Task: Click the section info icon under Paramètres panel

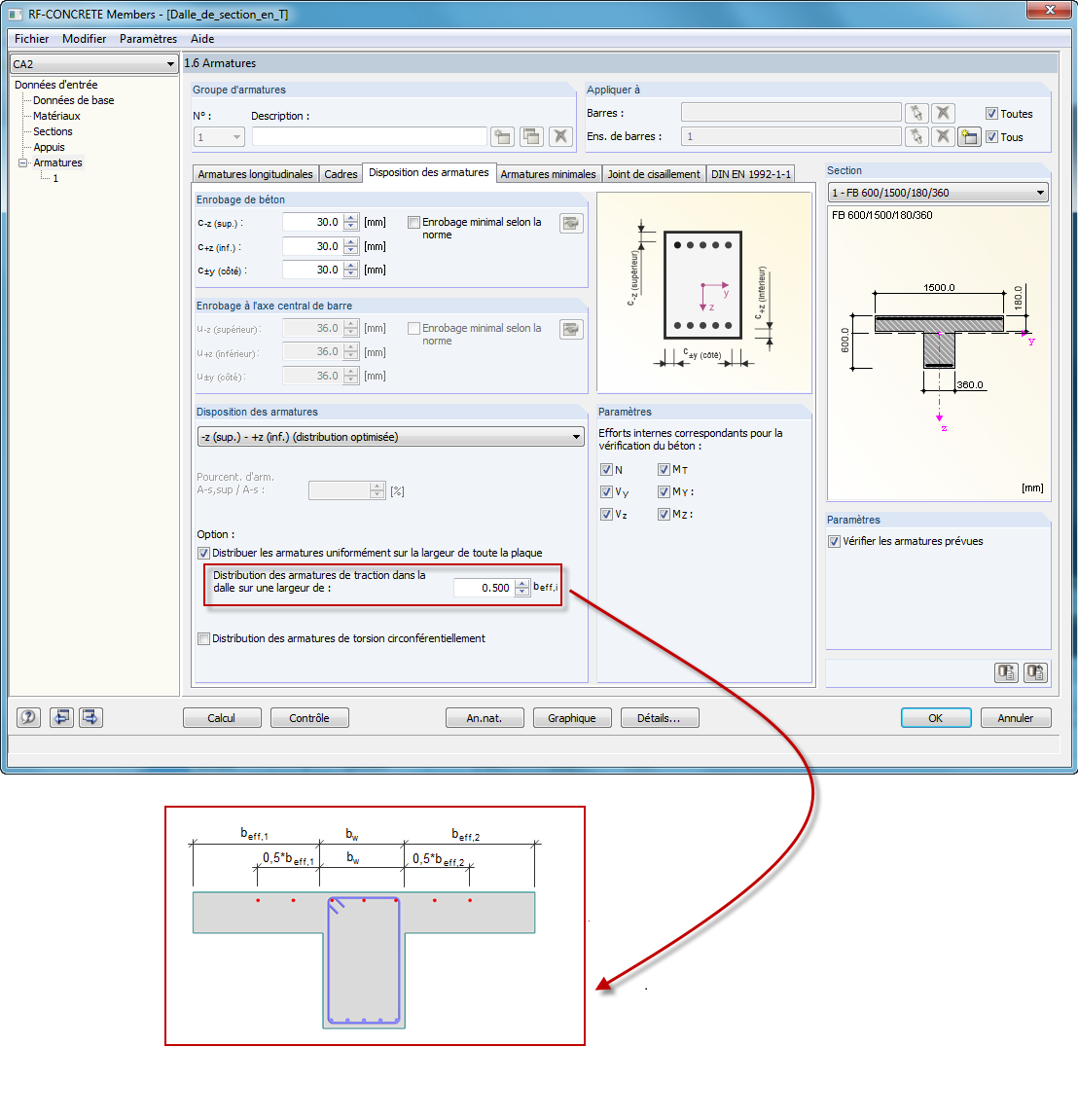Action: tap(1007, 672)
